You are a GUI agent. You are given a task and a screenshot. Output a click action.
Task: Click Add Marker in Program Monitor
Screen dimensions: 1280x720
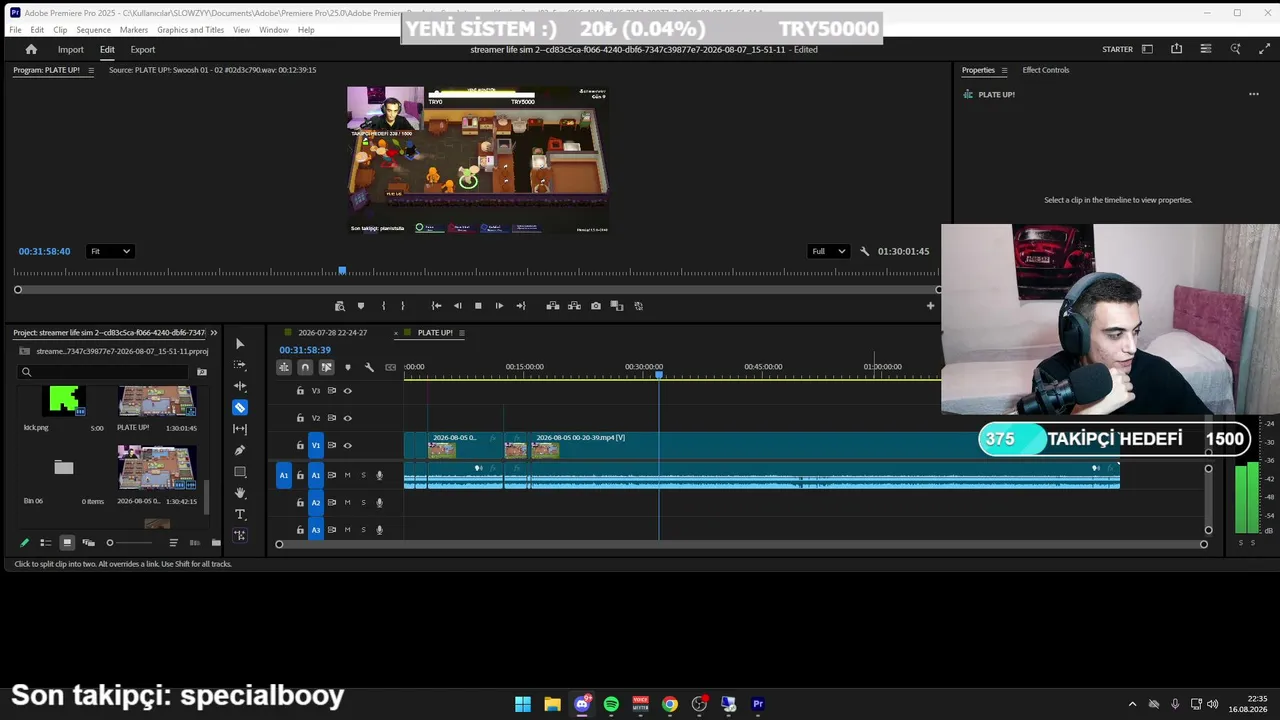(x=361, y=306)
